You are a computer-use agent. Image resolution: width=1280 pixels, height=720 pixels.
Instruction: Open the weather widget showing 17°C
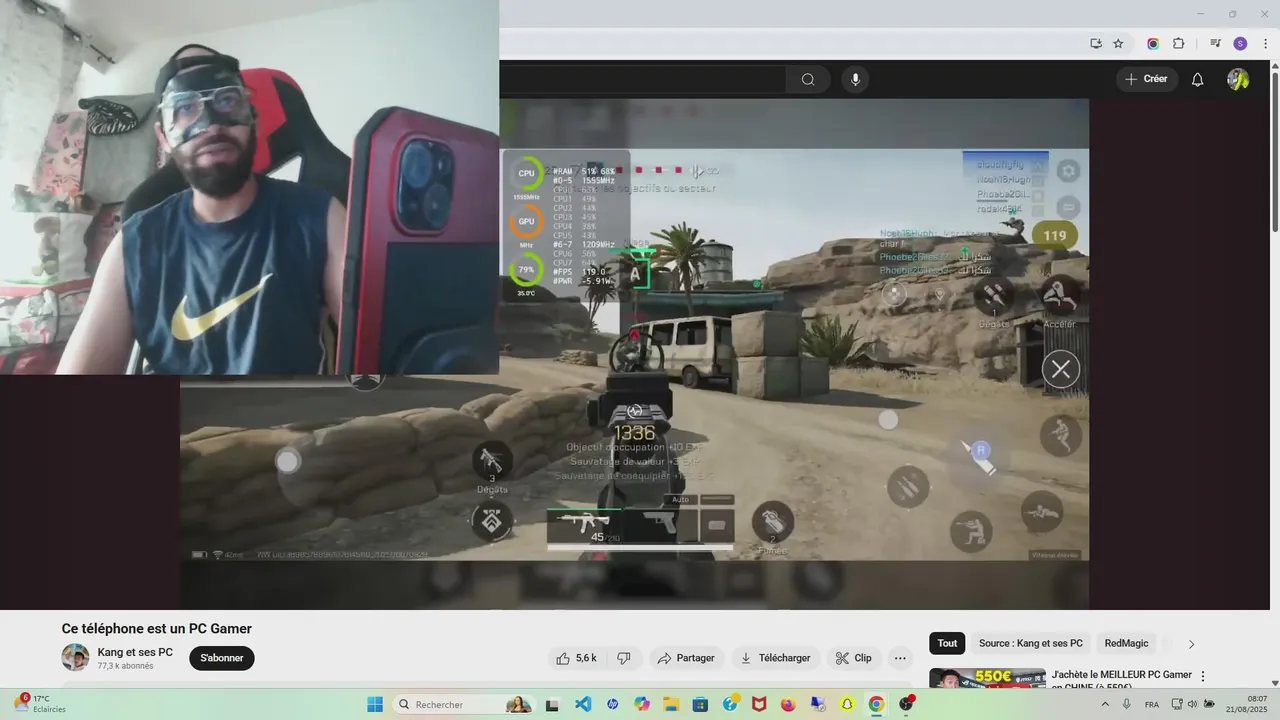[40, 704]
